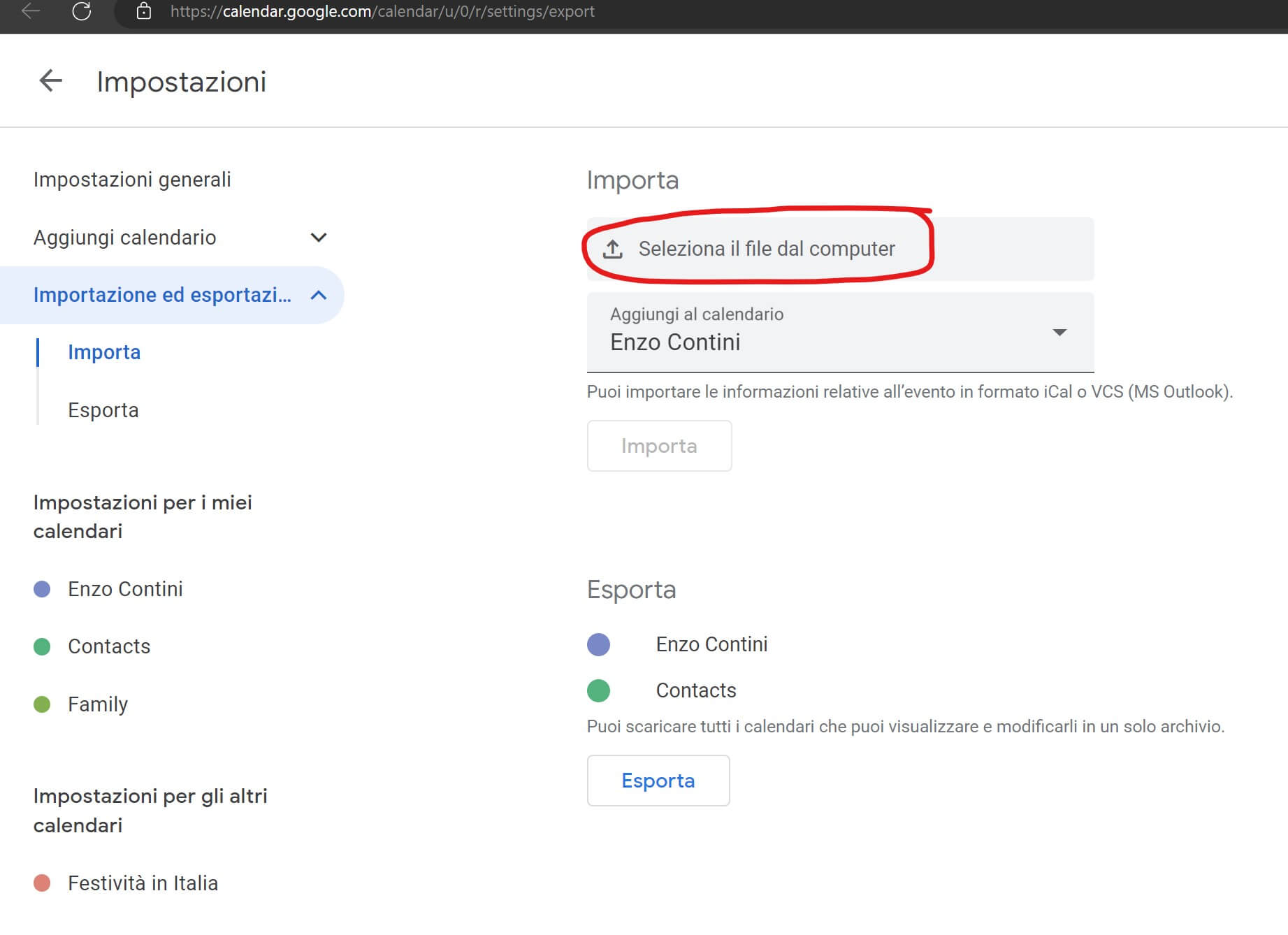This screenshot has height=935, width=1288.
Task: Select Importa in the sidebar submenu
Action: click(104, 352)
